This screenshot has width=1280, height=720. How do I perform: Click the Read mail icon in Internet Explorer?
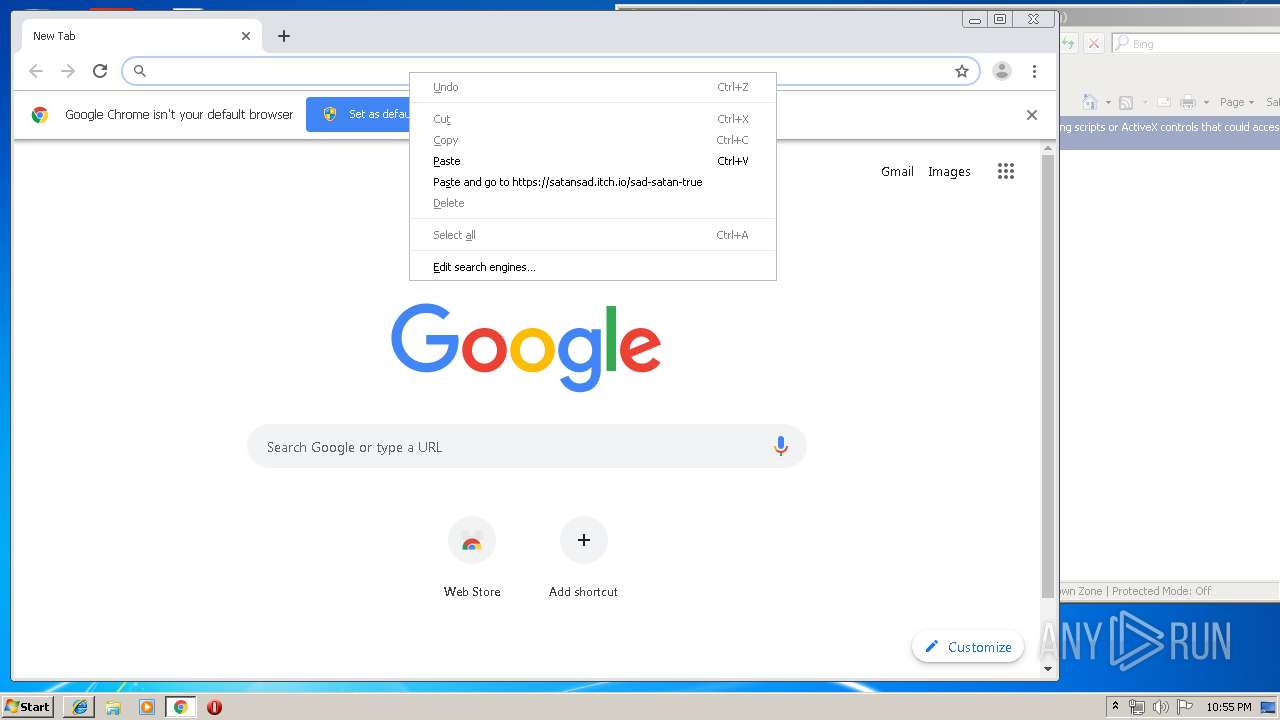(x=1163, y=102)
